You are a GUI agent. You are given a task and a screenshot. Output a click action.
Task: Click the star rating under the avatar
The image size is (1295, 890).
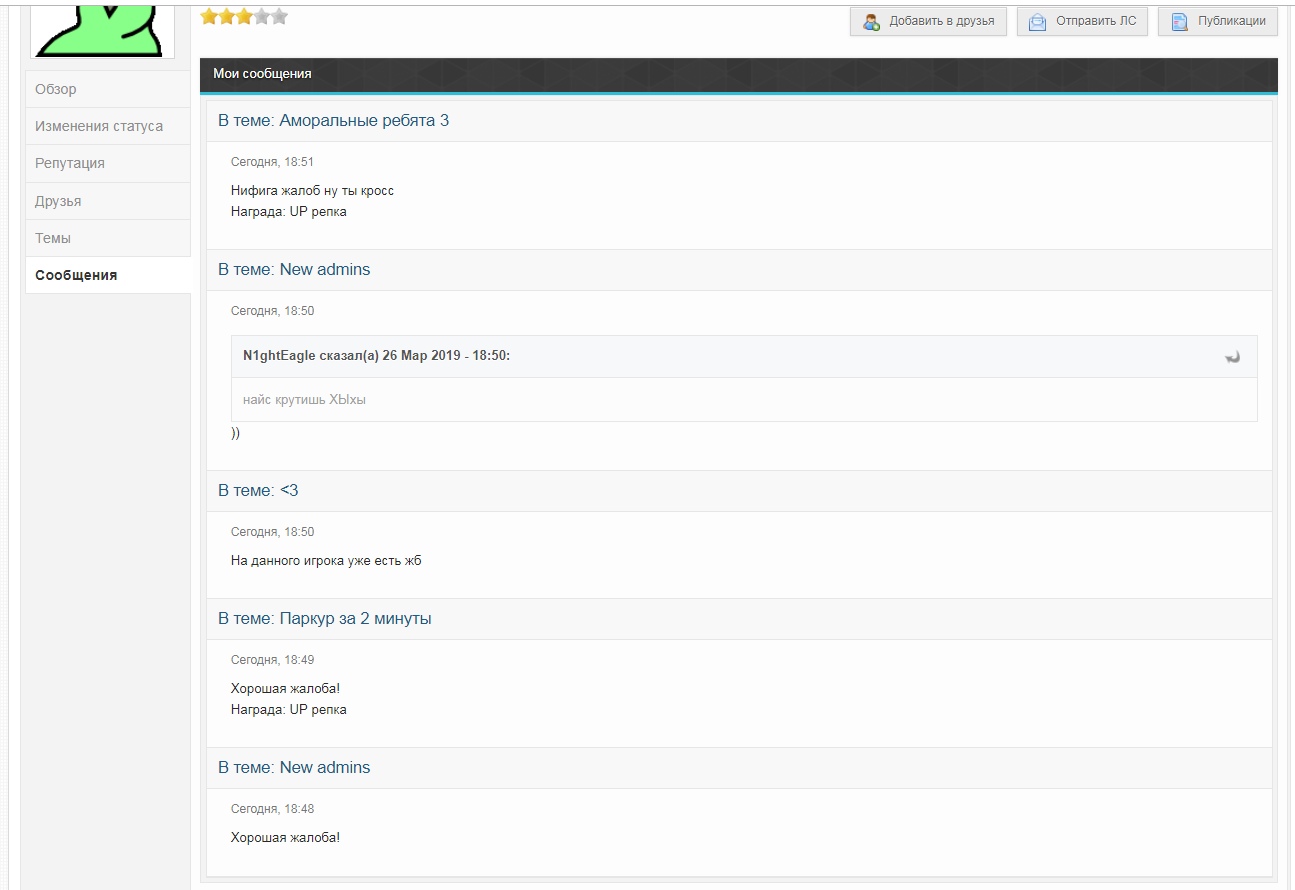point(244,16)
